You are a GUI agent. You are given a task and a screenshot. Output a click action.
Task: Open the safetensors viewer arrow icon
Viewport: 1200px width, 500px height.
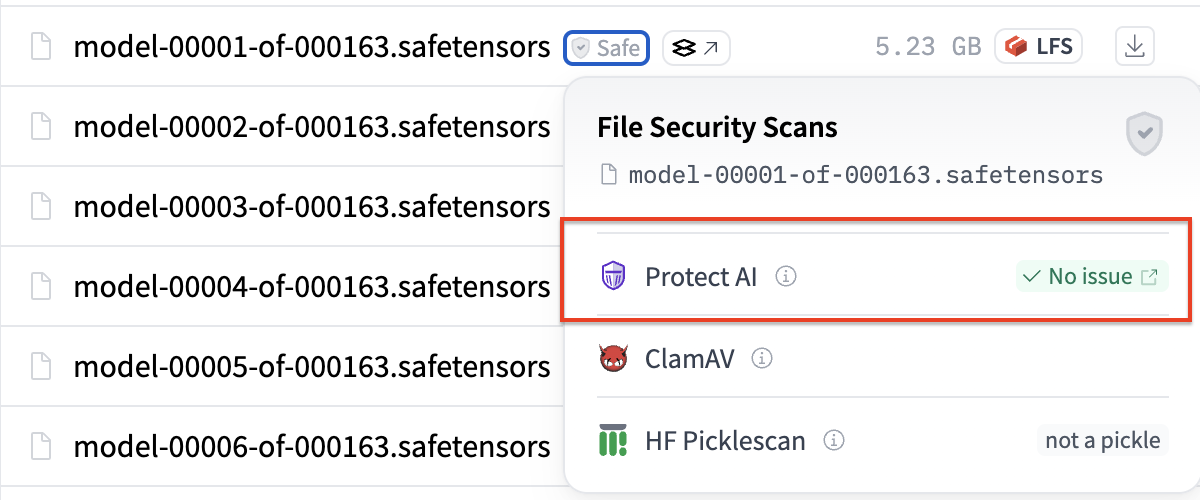pyautogui.click(x=696, y=47)
